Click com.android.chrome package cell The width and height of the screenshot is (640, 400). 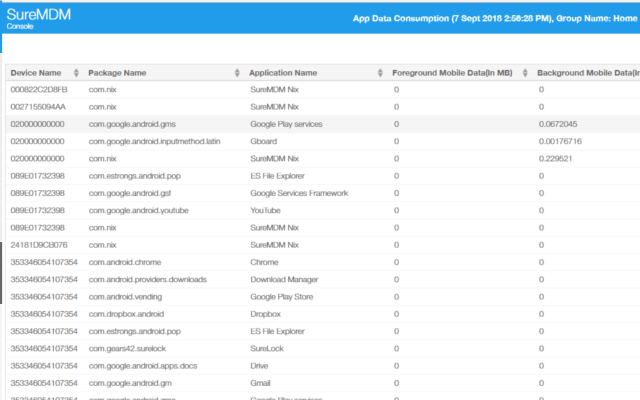(x=125, y=262)
